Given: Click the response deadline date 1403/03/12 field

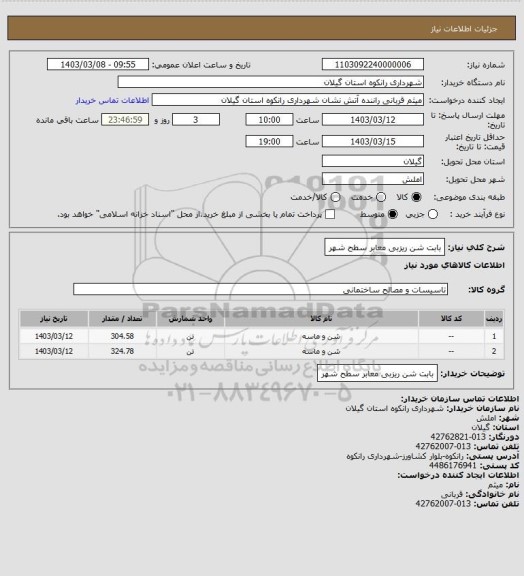Looking at the screenshot, I should [373, 120].
